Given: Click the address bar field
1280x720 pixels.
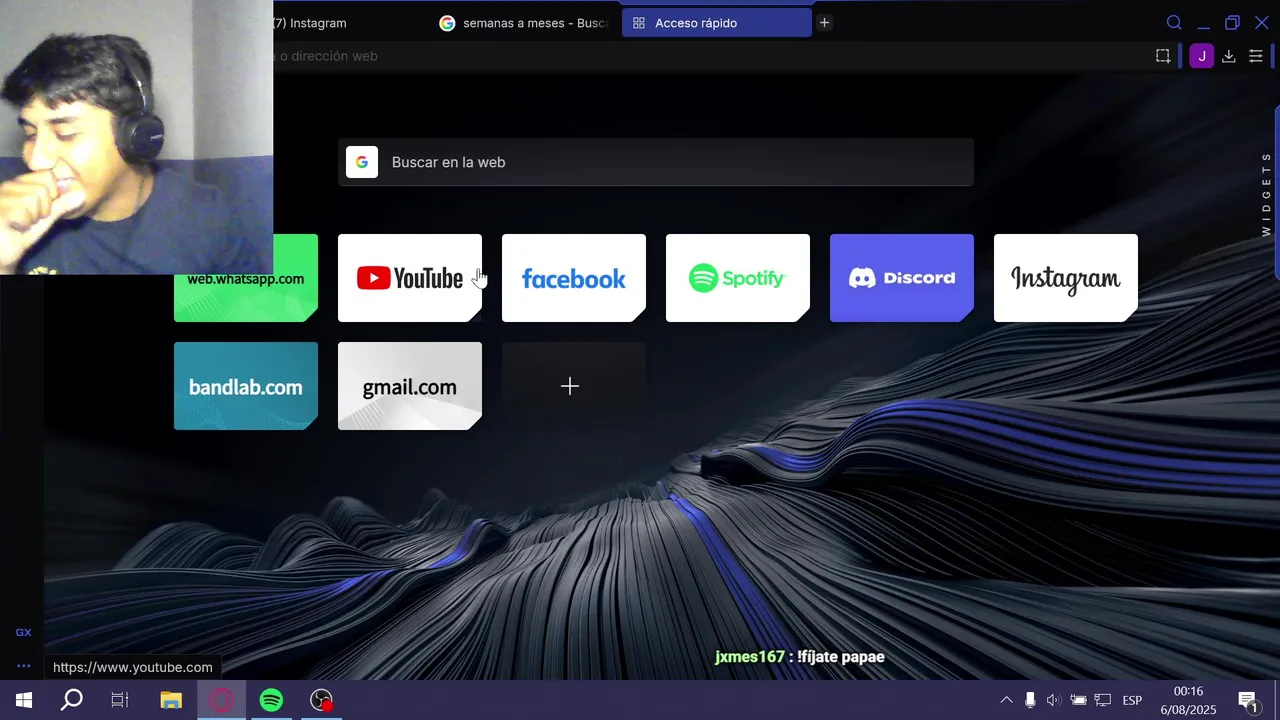Looking at the screenshot, I should pyautogui.click(x=700, y=56).
